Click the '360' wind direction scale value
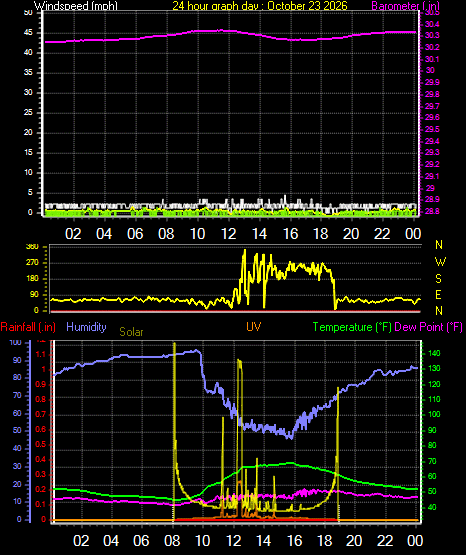This screenshot has height=555, width=466. 32,247
